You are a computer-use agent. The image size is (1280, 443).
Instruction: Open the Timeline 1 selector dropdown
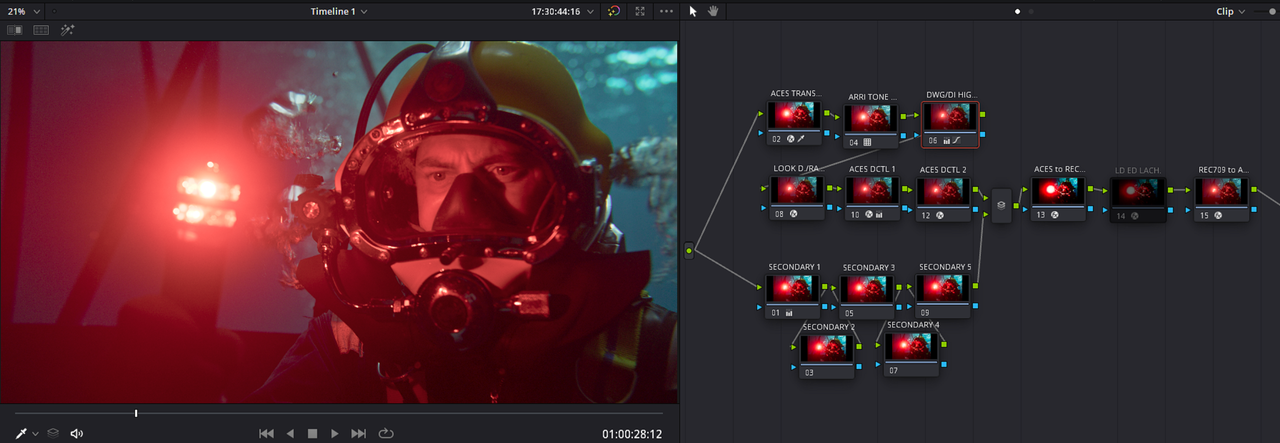338,11
